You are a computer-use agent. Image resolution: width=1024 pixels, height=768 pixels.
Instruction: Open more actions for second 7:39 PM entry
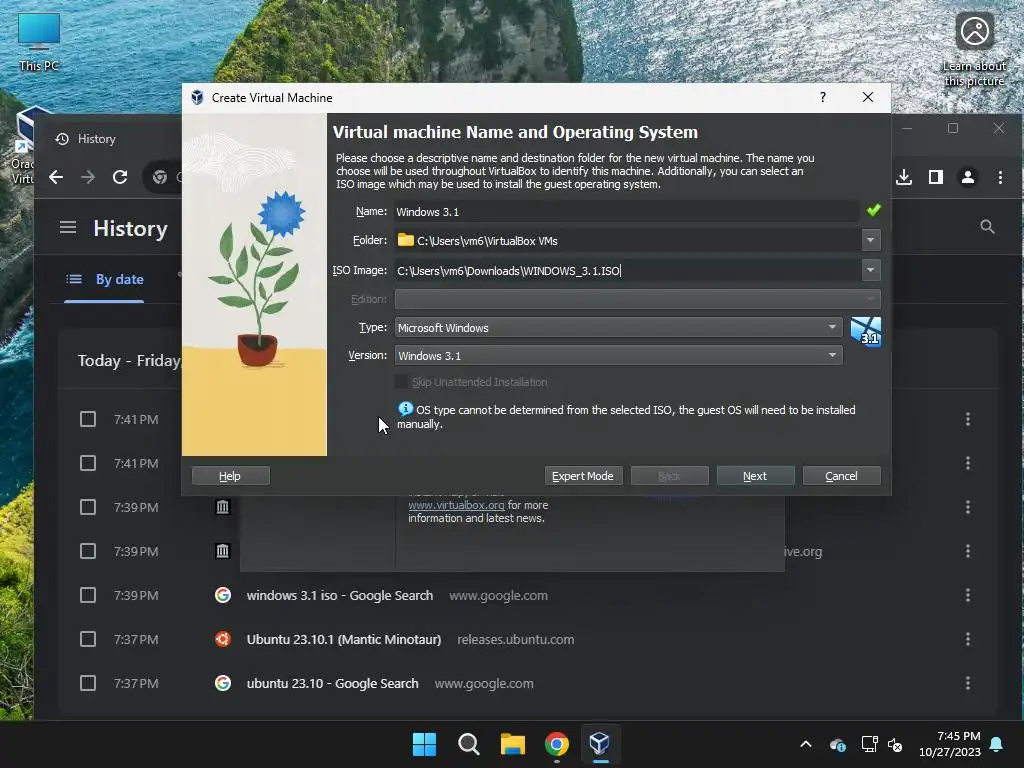(x=968, y=551)
